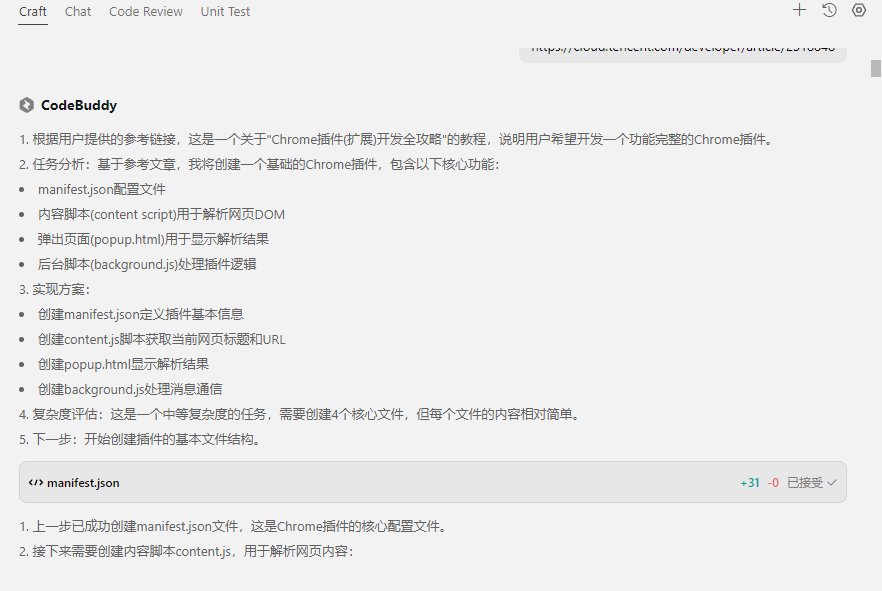
Task: Click the '4. 复杂度评估' line
Action: [x=300, y=414]
